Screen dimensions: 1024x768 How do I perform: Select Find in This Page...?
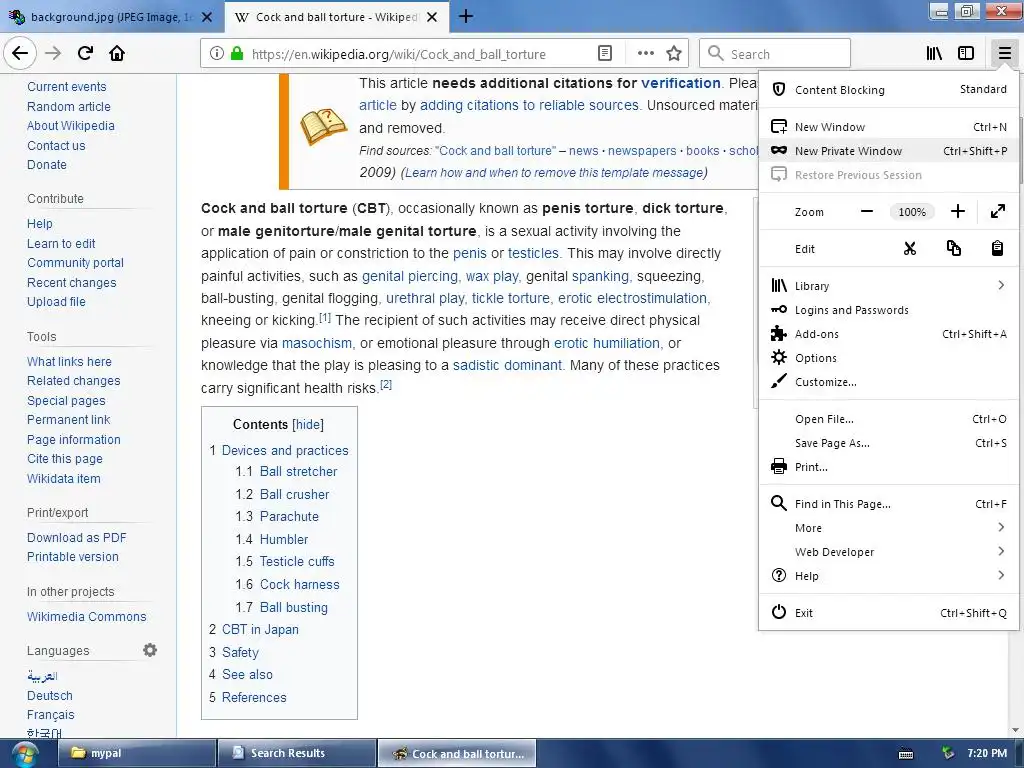click(889, 504)
